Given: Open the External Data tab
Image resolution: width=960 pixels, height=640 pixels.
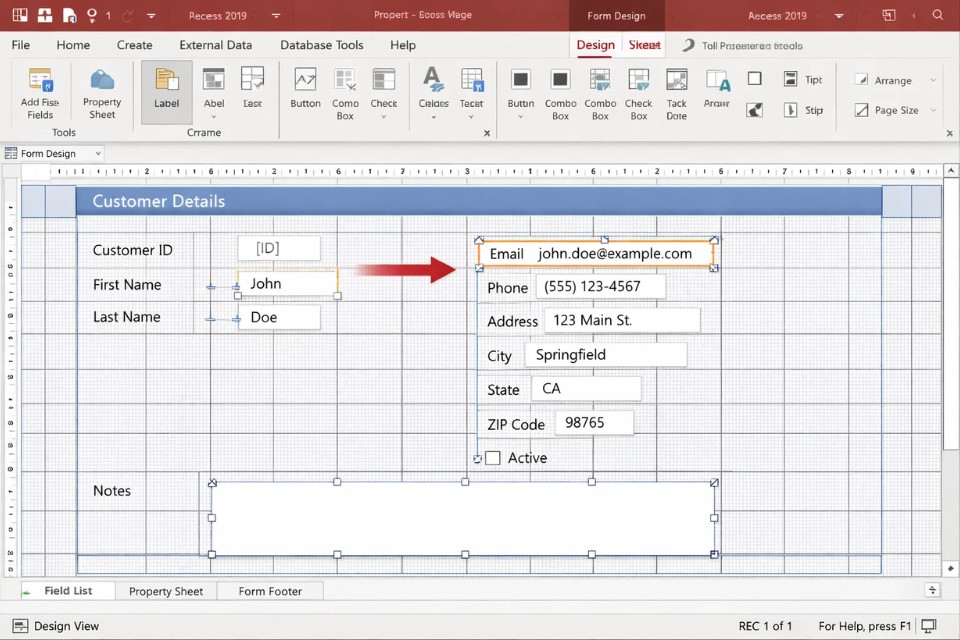Looking at the screenshot, I should coord(215,45).
